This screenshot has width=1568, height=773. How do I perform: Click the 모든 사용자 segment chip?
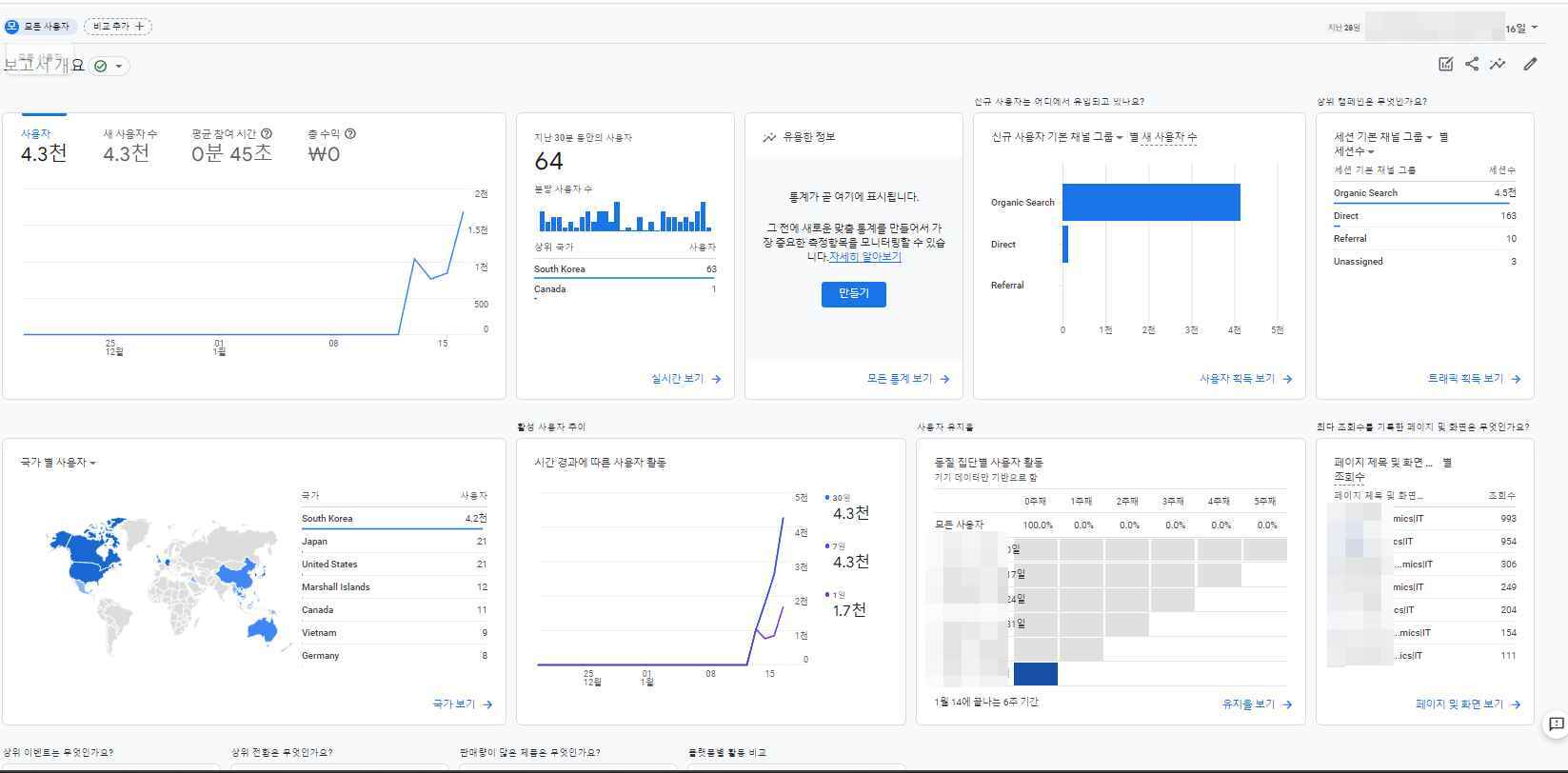(39, 27)
